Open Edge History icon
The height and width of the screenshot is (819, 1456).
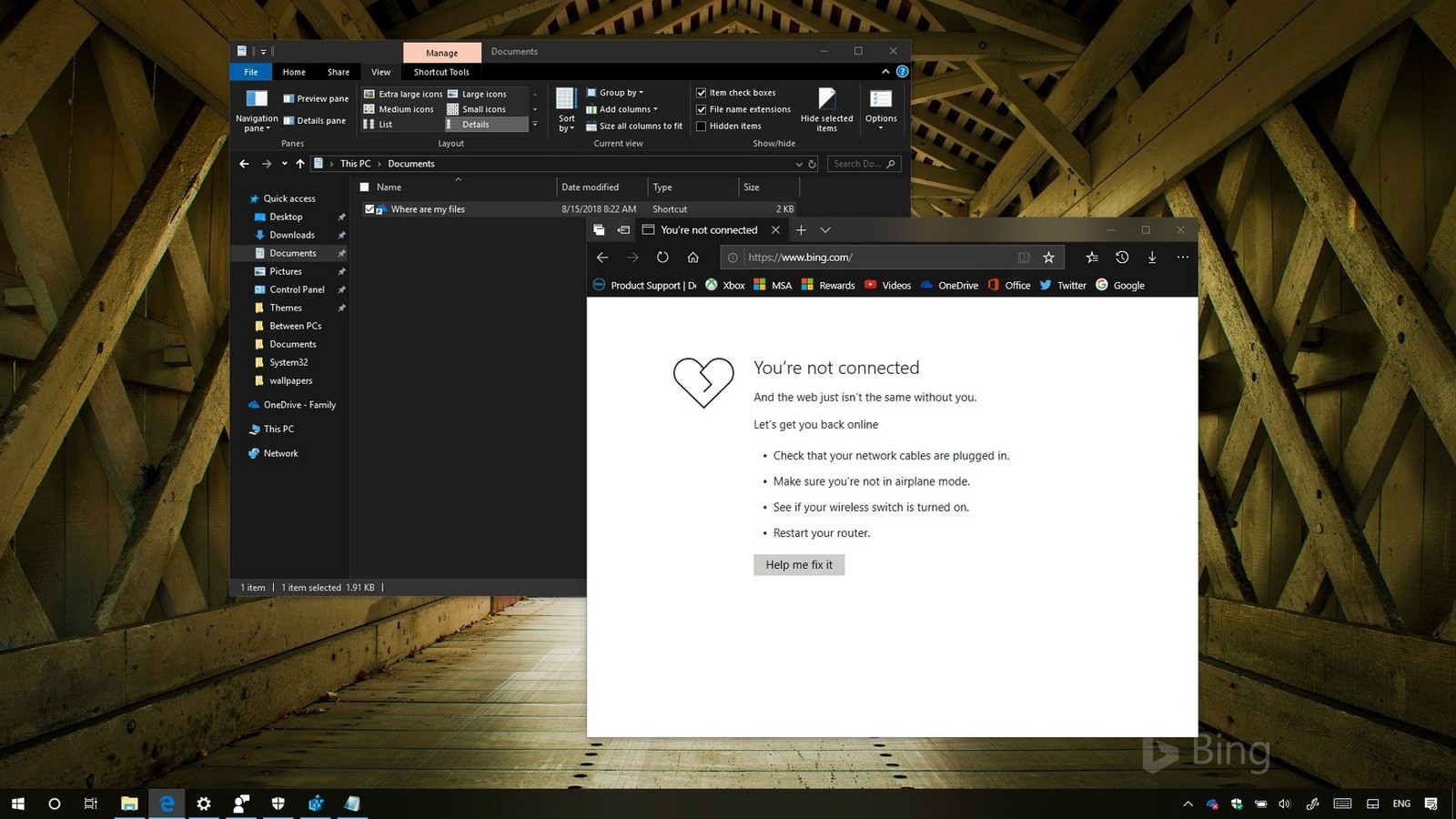[1122, 258]
